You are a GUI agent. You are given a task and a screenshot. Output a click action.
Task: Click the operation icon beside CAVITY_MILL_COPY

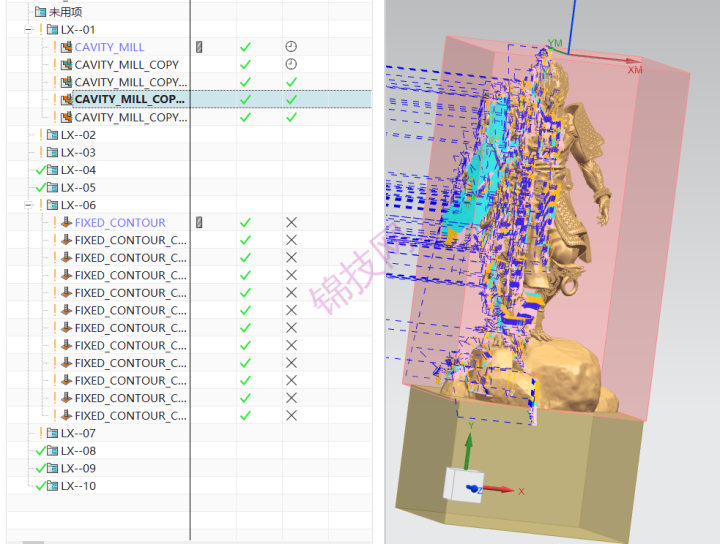point(67,65)
